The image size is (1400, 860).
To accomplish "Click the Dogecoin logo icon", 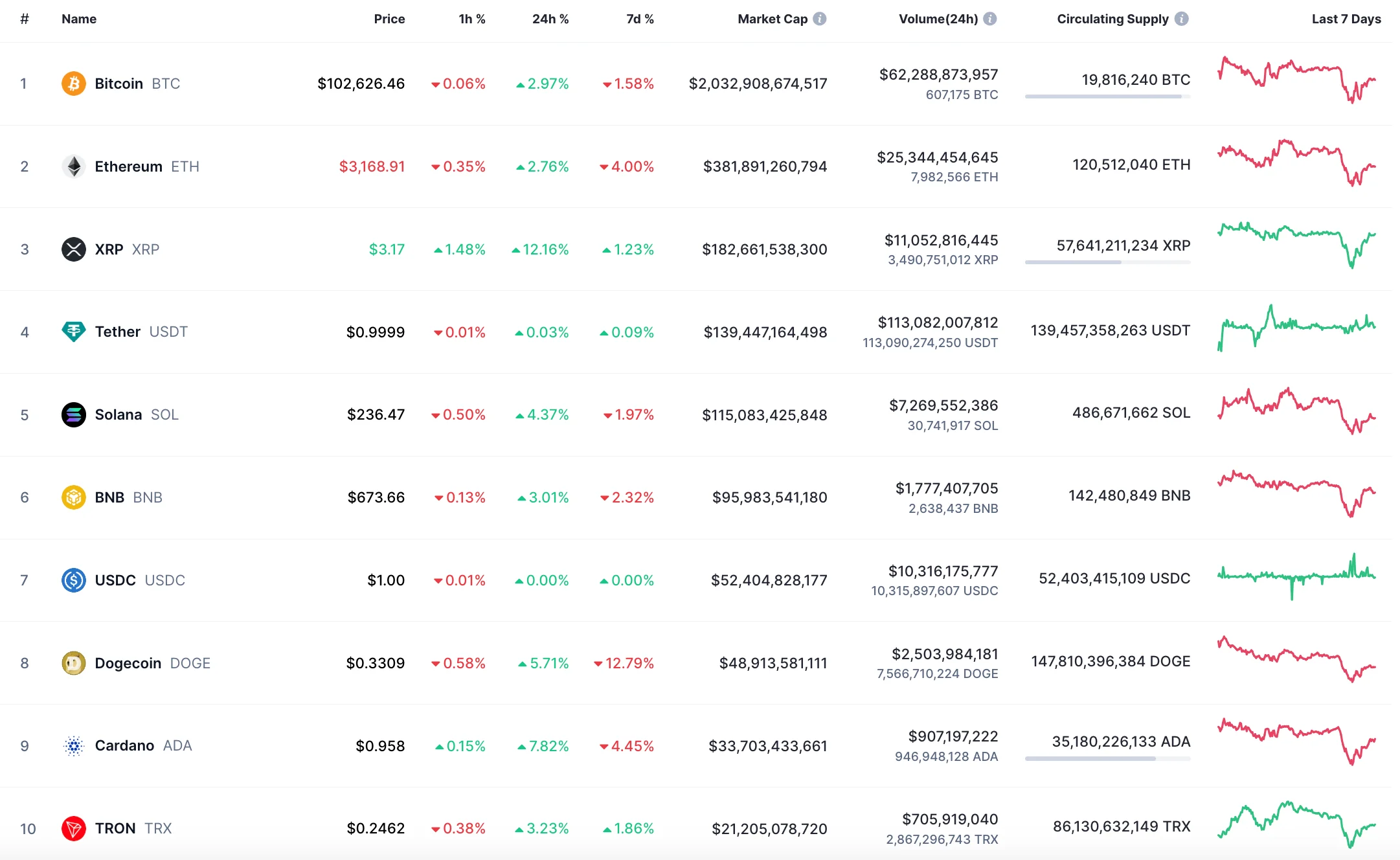I will (x=73, y=663).
